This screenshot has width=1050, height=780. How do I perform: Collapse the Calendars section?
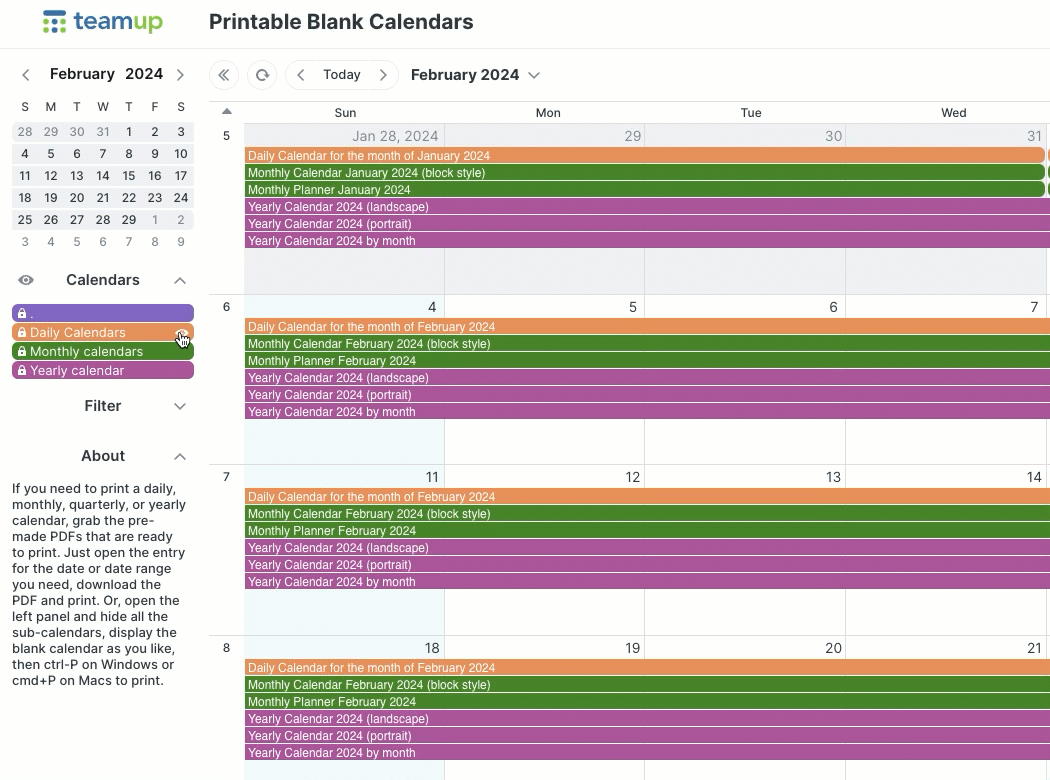tap(180, 280)
